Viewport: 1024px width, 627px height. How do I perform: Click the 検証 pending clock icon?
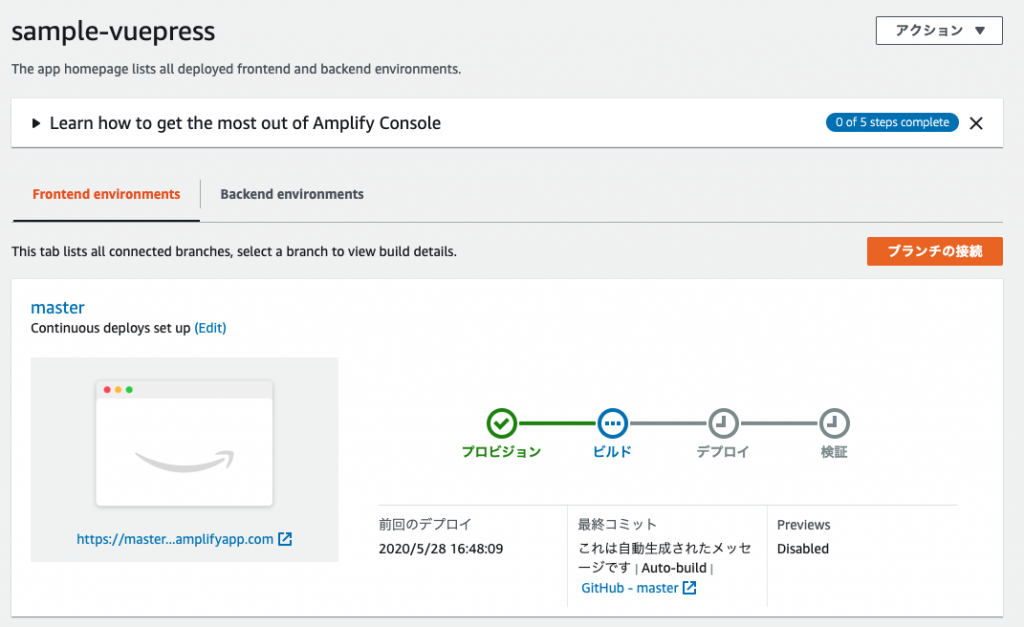835,423
